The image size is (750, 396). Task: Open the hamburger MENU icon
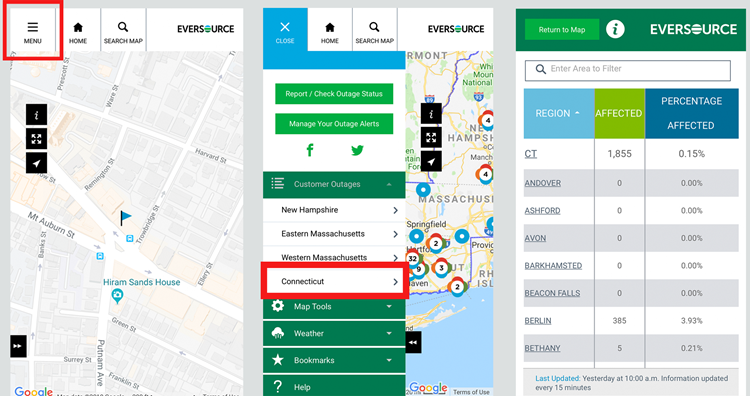click(33, 31)
